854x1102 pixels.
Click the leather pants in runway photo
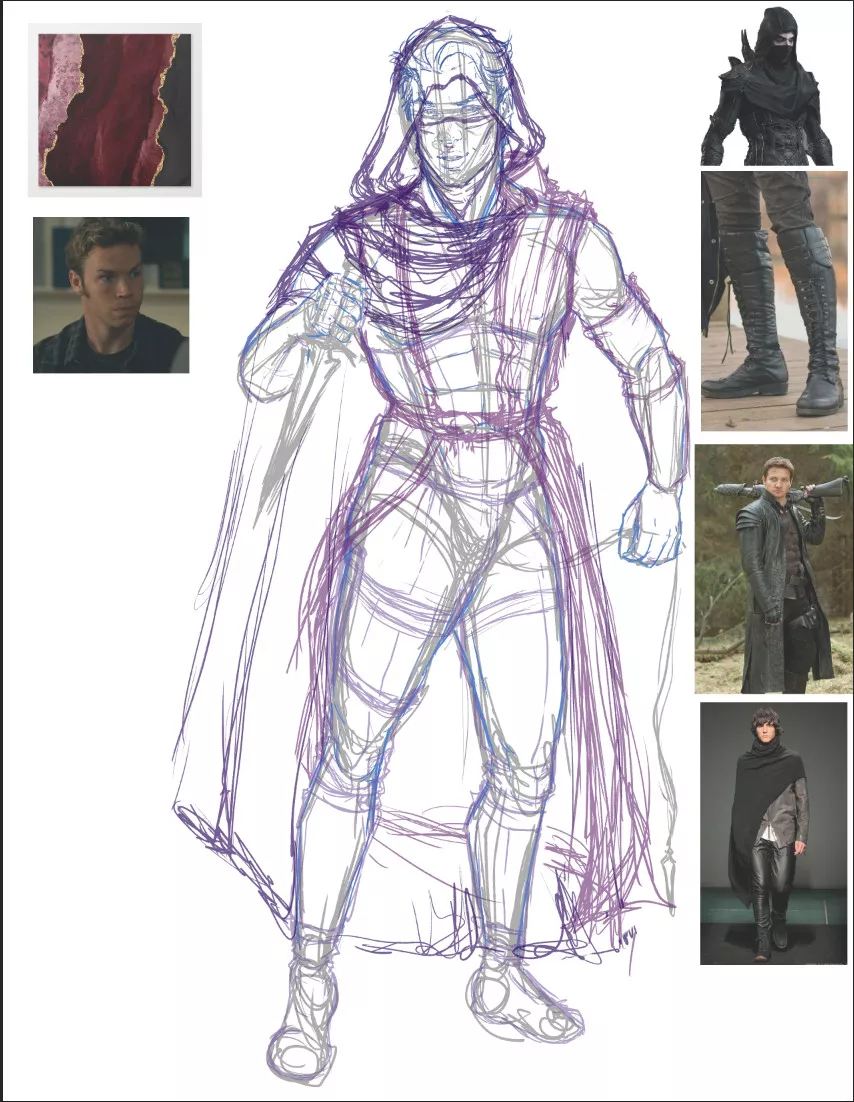click(768, 880)
